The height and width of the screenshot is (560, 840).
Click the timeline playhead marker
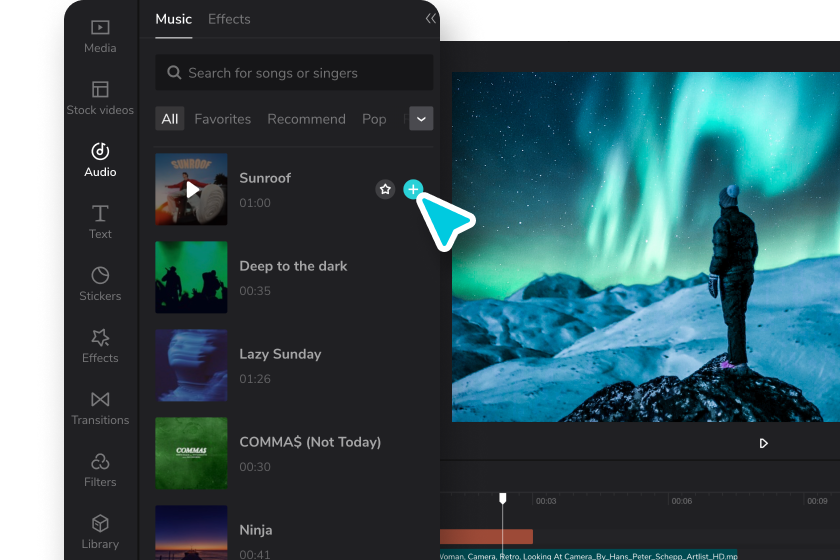tap(502, 499)
